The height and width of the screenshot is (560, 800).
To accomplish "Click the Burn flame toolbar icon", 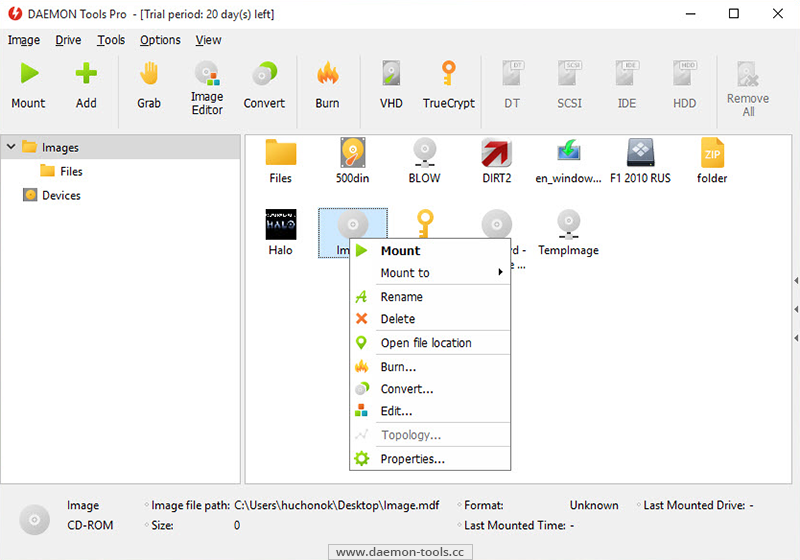I will 328,73.
